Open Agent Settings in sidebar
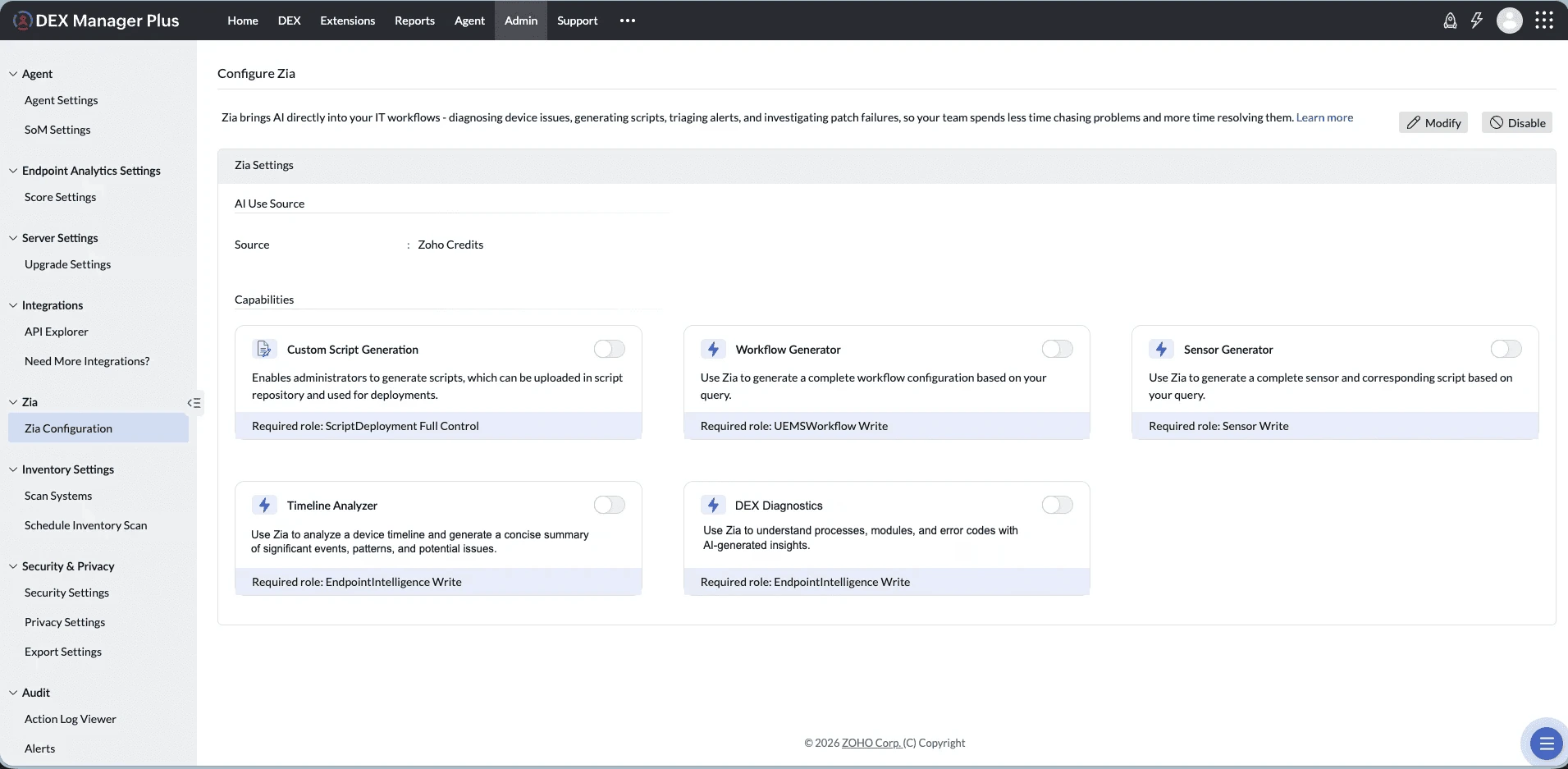1568x769 pixels. point(62,100)
